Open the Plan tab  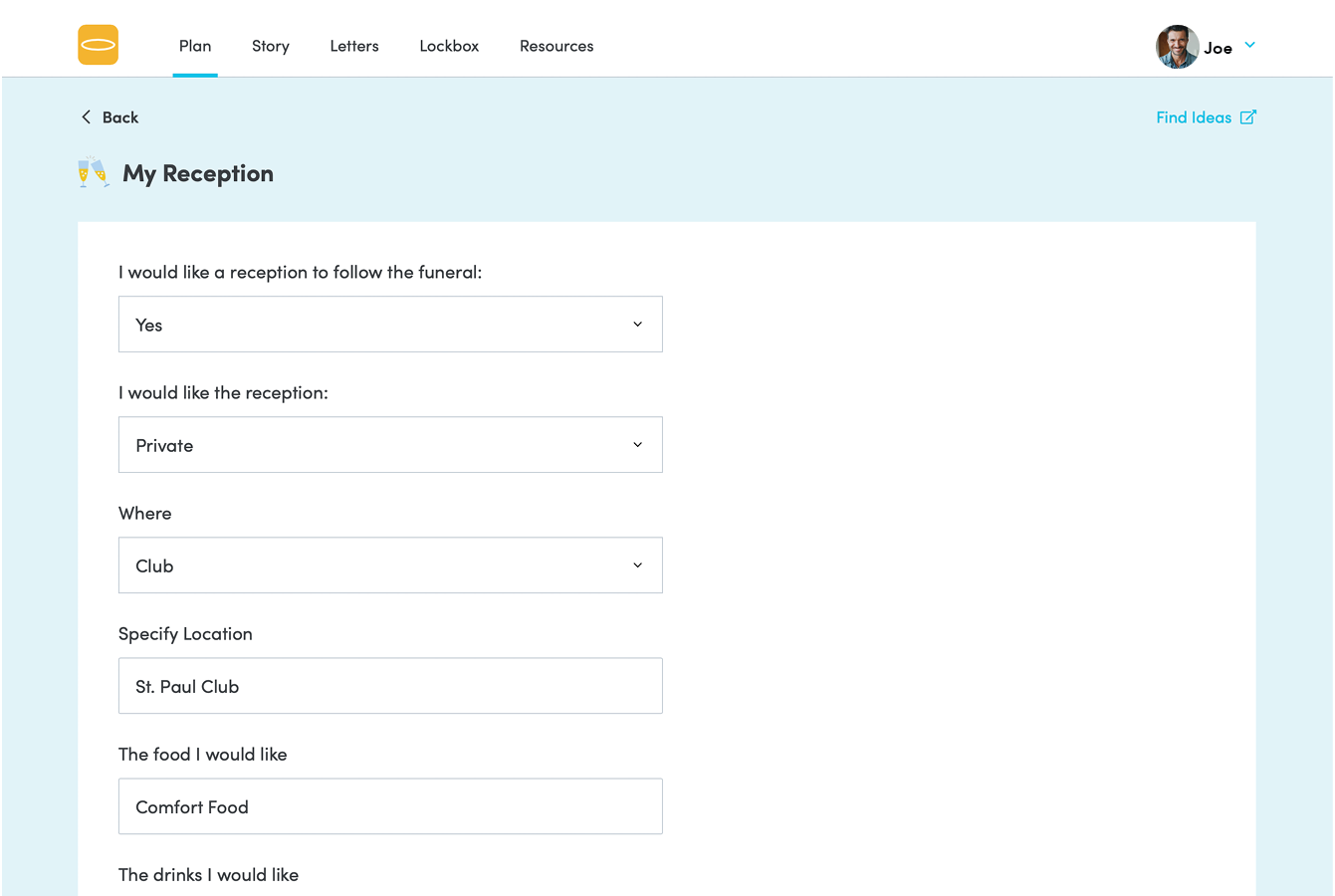195,46
